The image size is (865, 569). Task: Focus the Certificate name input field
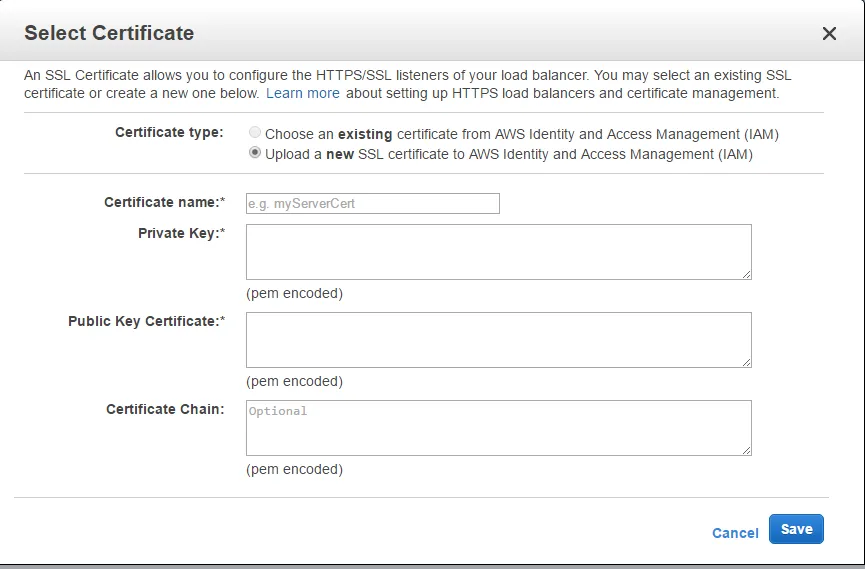[x=372, y=204]
